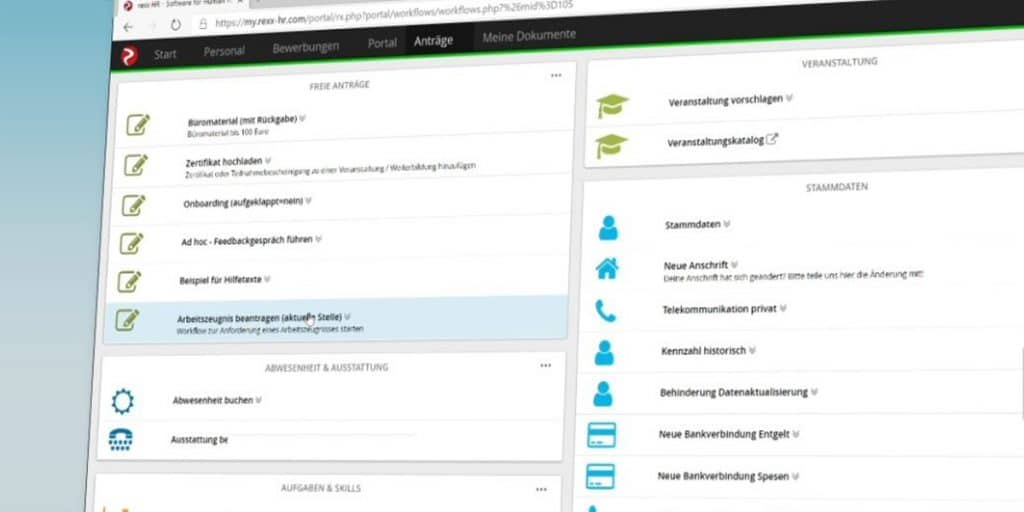Viewport: 1024px width, 512px height.
Task: Click graduation cap icon for Veranstaltung vorschlagen
Action: [612, 105]
